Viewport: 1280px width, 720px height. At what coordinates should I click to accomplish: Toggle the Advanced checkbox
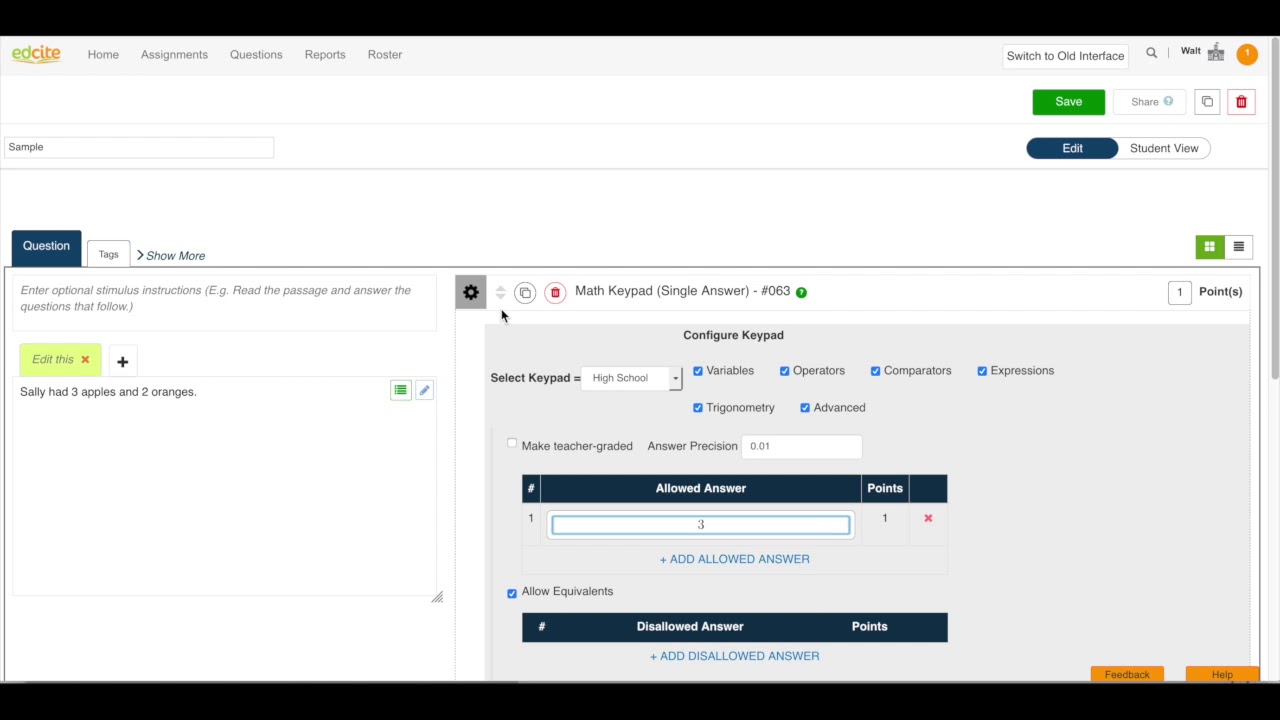click(805, 408)
